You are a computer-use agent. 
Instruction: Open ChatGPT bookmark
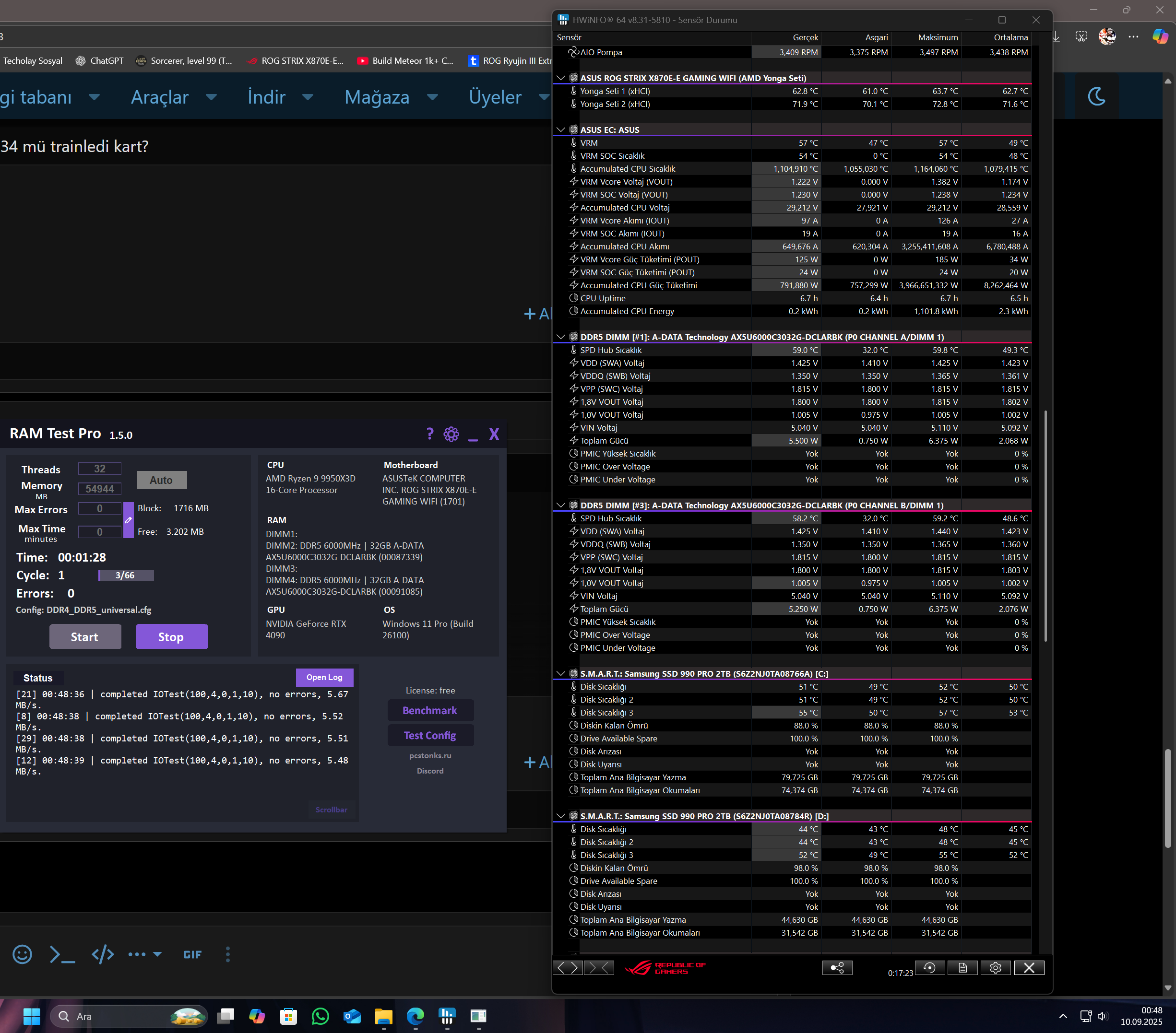[99, 60]
